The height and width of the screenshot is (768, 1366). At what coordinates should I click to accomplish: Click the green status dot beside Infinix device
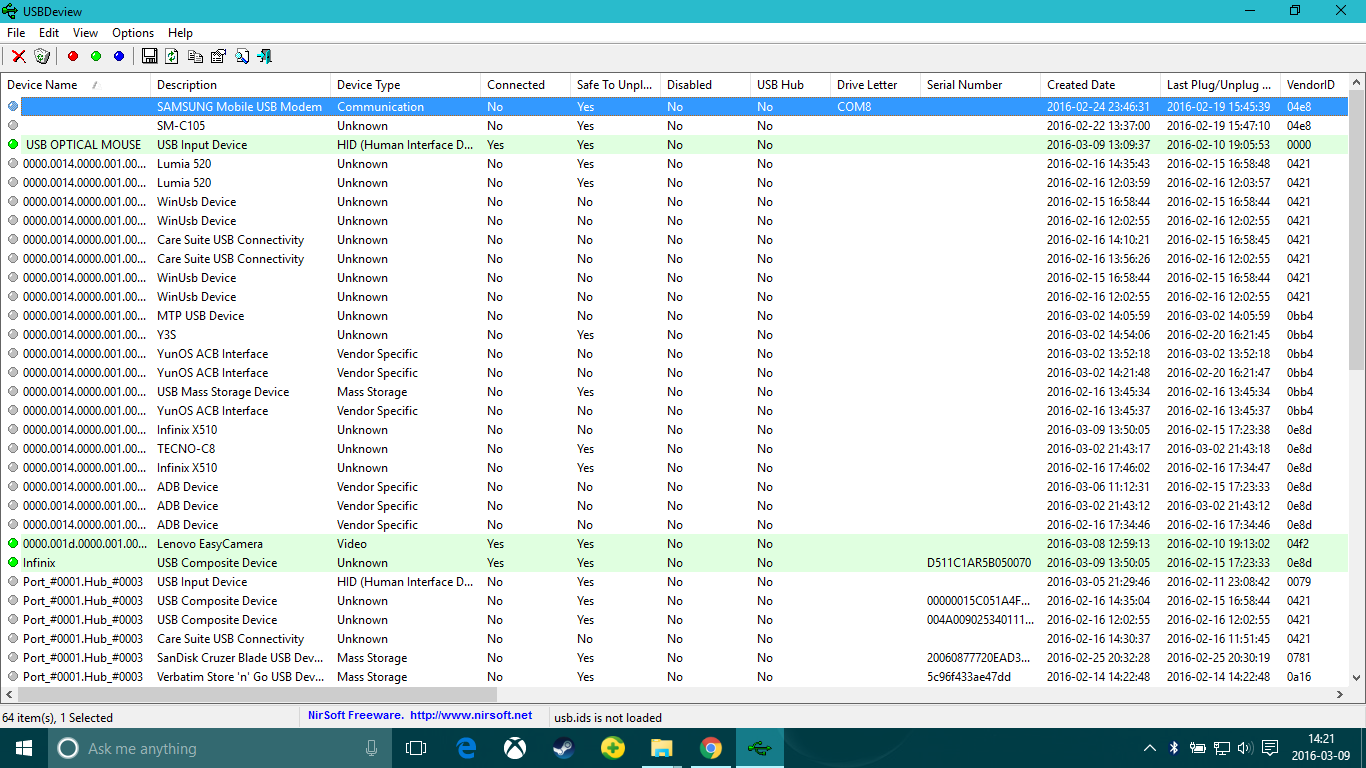13,563
